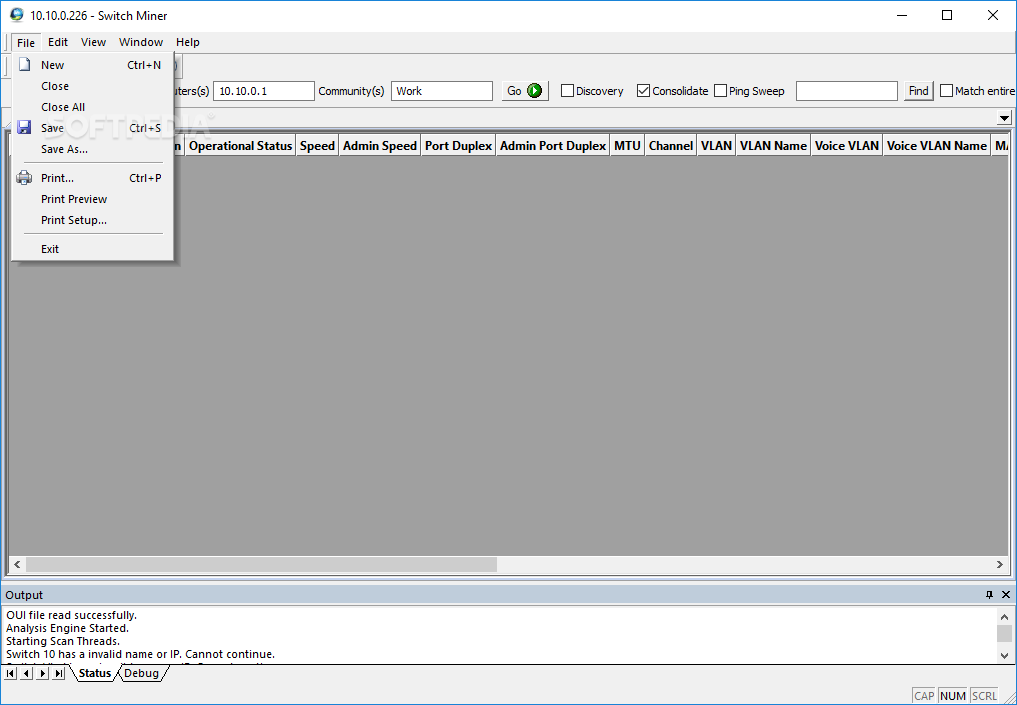Screen dimensions: 1017x705
Task: Click the 'Switch 10 has a invalid name' output line
Action: tap(141, 654)
